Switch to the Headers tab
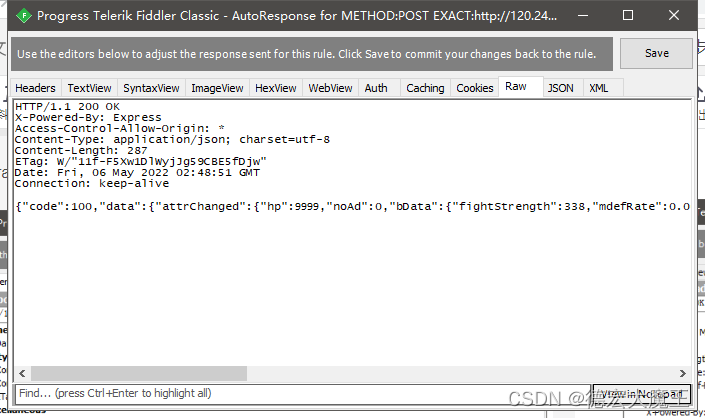The height and width of the screenshot is (418, 705). 36,88
